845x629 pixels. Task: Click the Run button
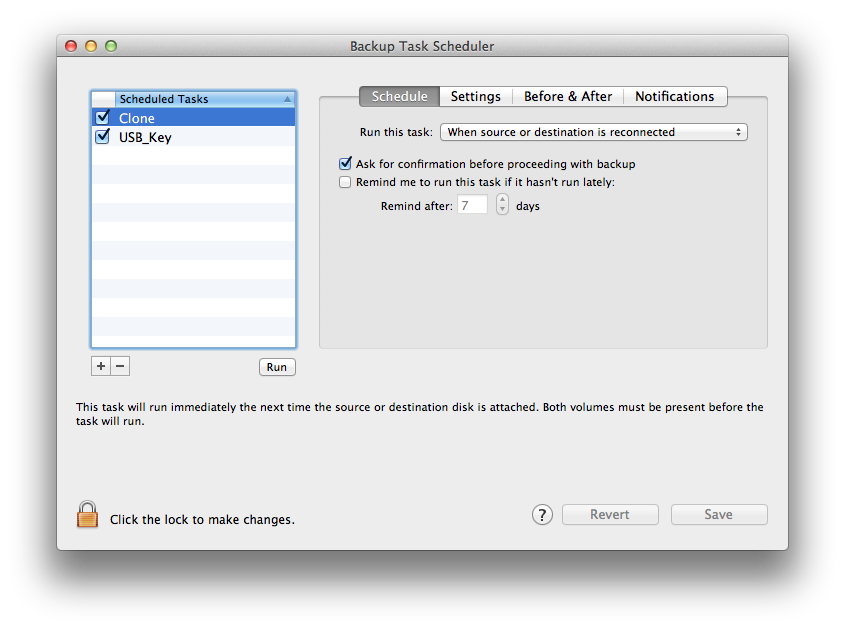[277, 367]
